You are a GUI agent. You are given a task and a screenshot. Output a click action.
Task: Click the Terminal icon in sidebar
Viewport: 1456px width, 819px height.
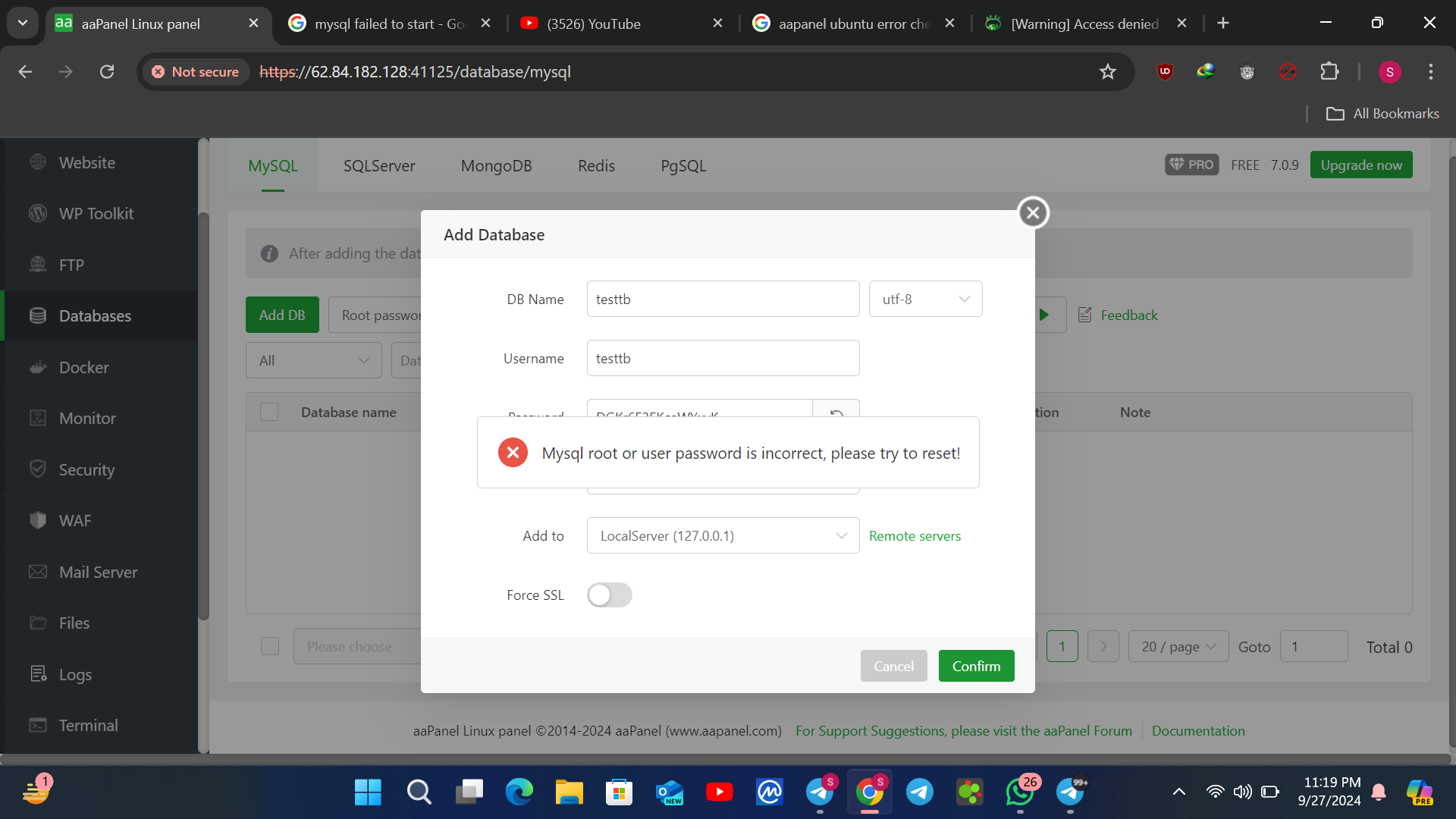38,726
